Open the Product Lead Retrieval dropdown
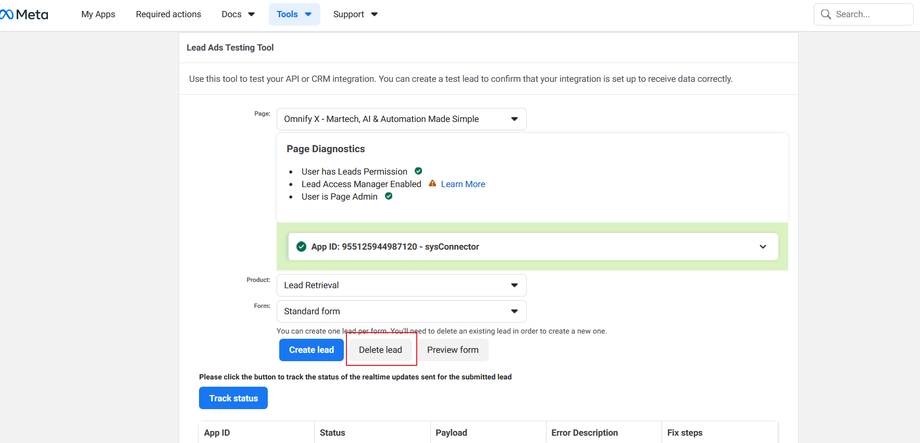Screen dimensions: 920x443 click(x=401, y=285)
